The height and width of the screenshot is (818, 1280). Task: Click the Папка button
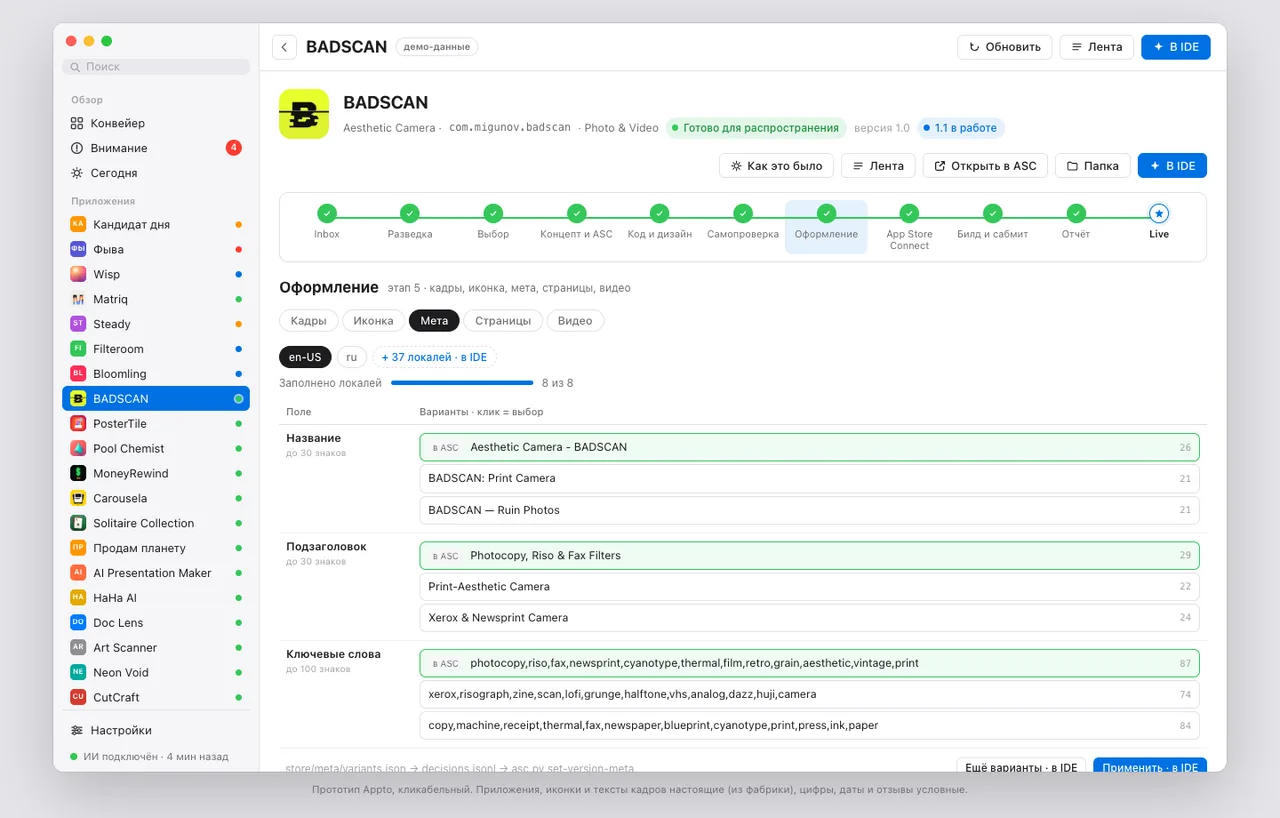pos(1093,166)
